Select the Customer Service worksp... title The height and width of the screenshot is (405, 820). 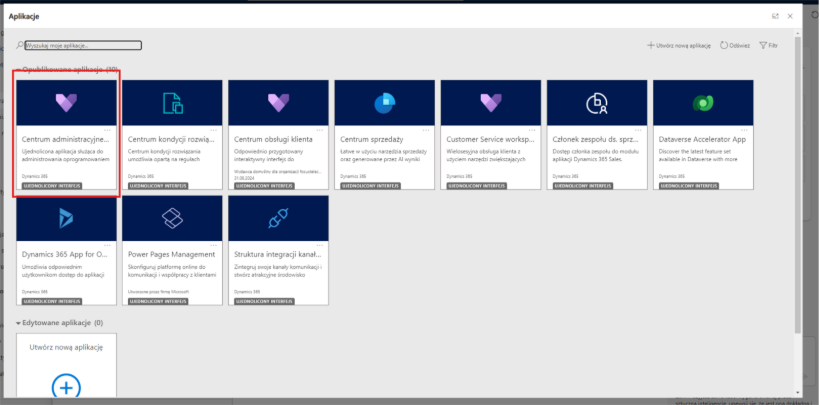[491, 140]
